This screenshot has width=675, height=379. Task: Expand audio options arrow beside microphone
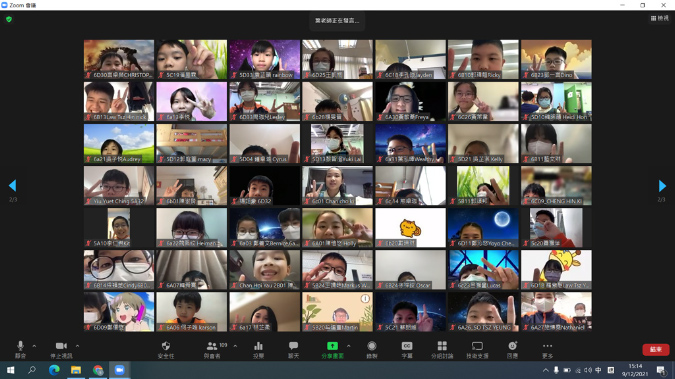(34, 346)
